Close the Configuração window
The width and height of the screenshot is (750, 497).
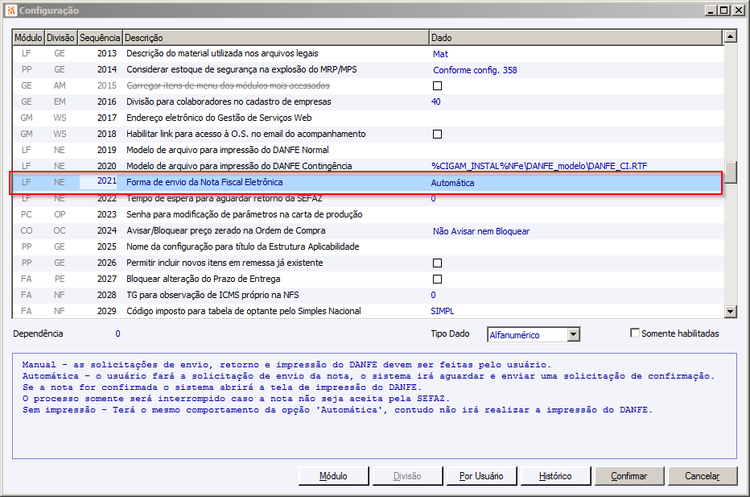coord(739,11)
